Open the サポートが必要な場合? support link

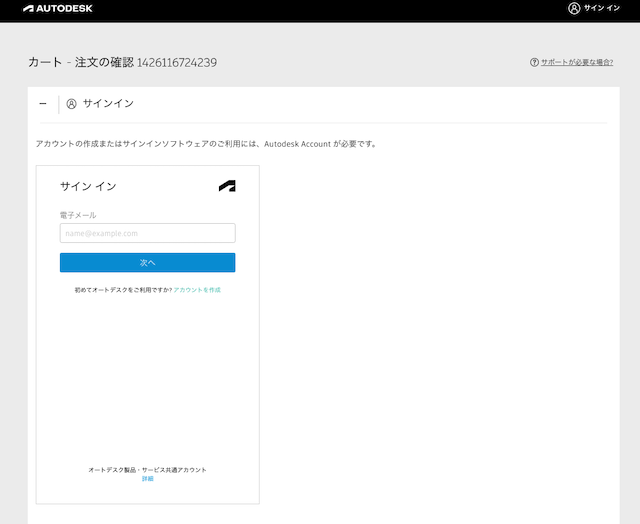577,62
